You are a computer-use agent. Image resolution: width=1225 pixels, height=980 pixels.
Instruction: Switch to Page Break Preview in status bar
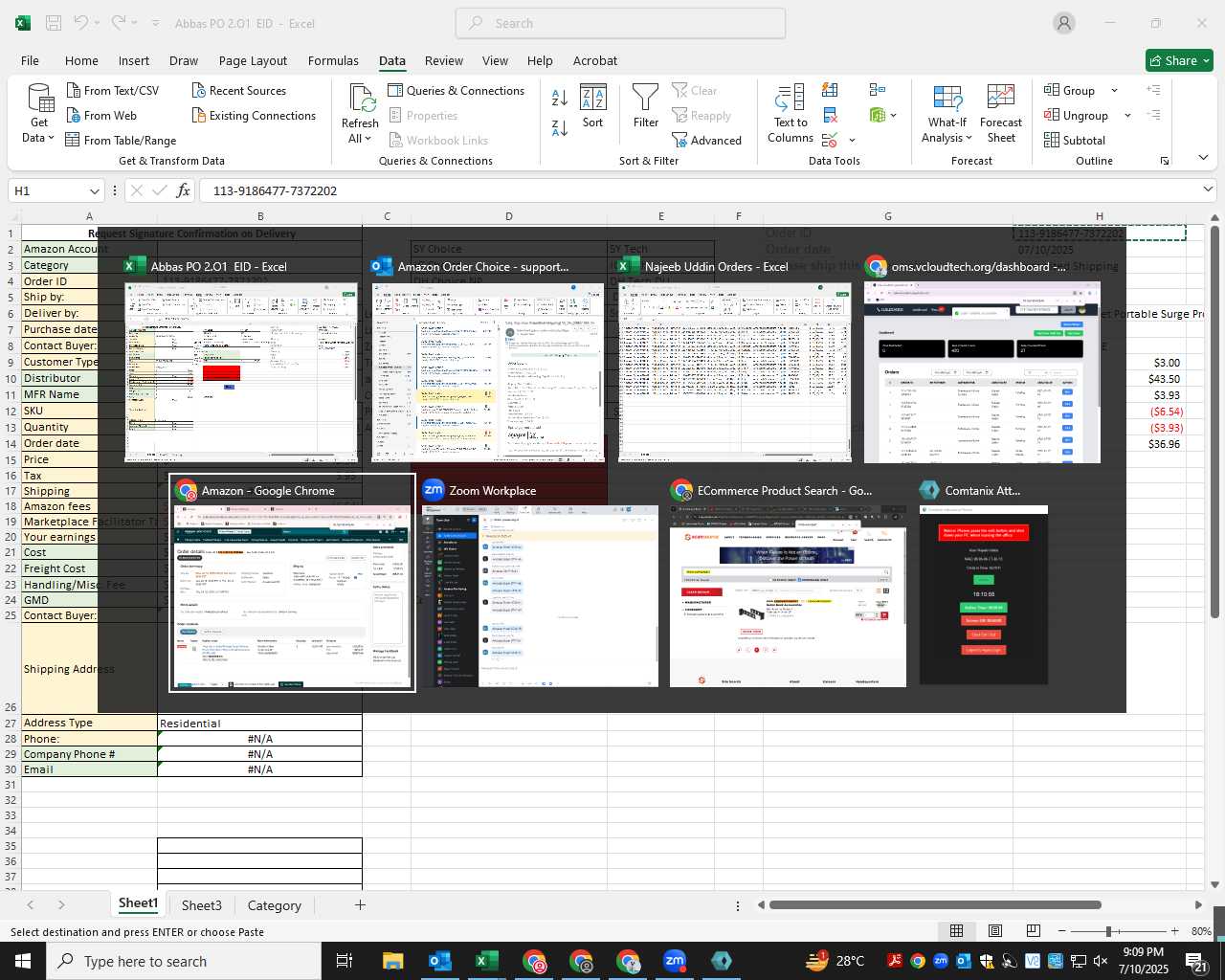coord(1034,931)
